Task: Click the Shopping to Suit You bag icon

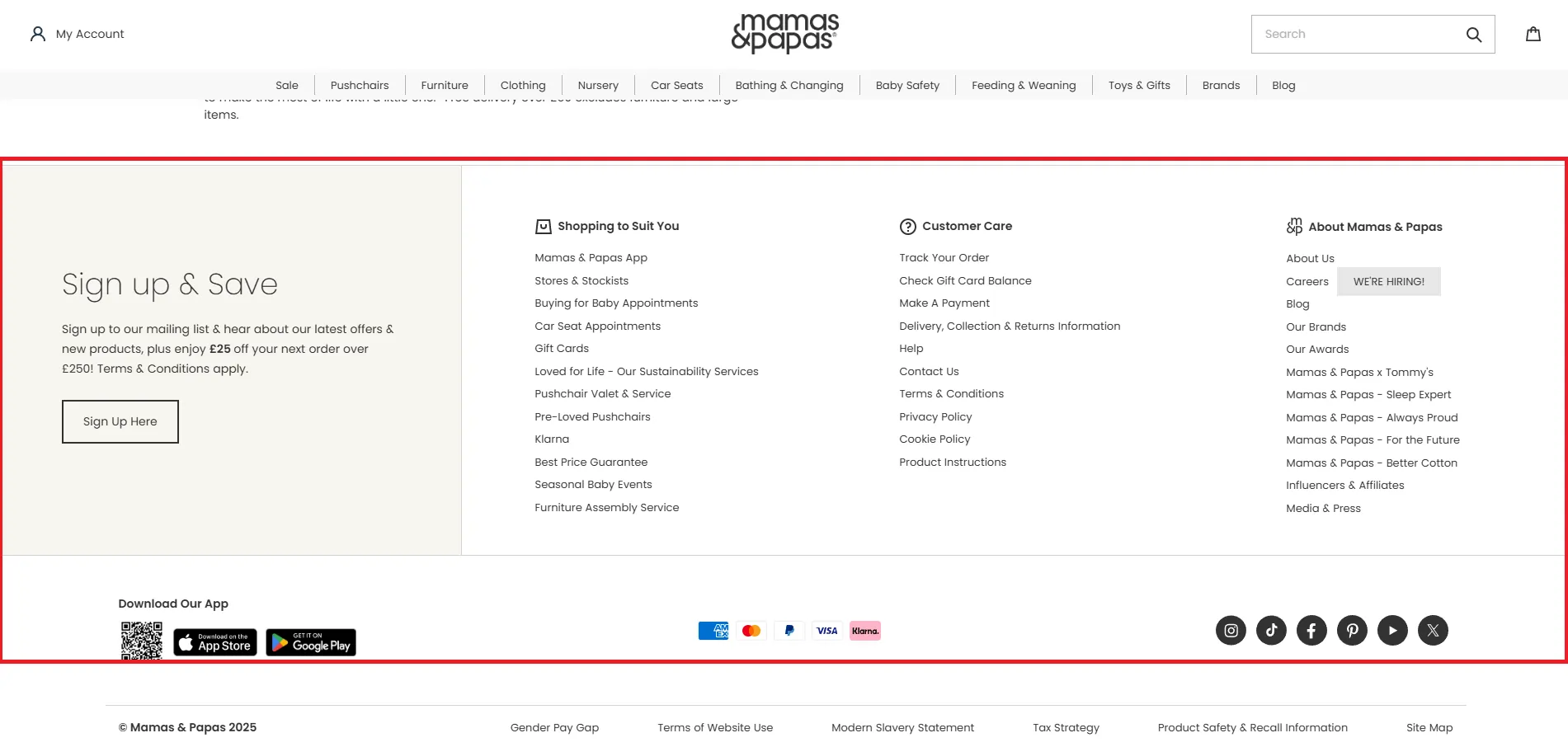Action: click(543, 227)
